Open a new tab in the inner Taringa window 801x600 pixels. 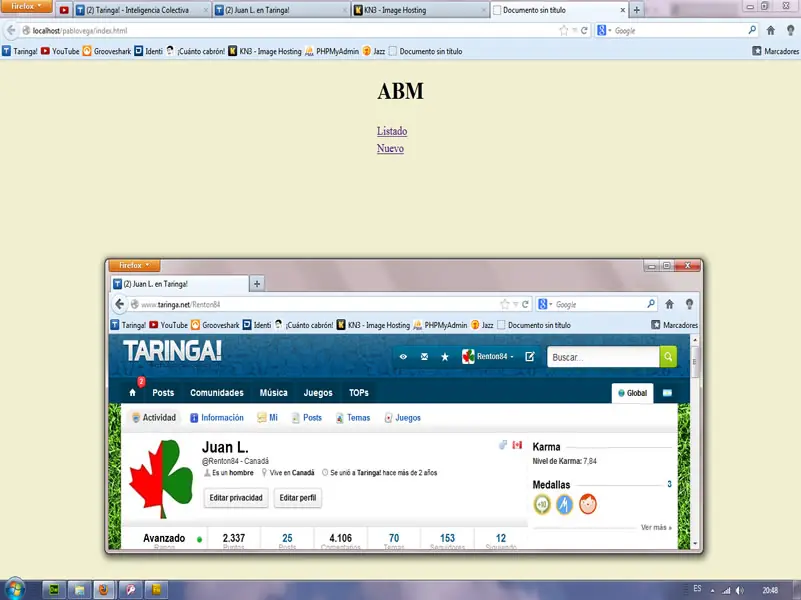click(257, 283)
